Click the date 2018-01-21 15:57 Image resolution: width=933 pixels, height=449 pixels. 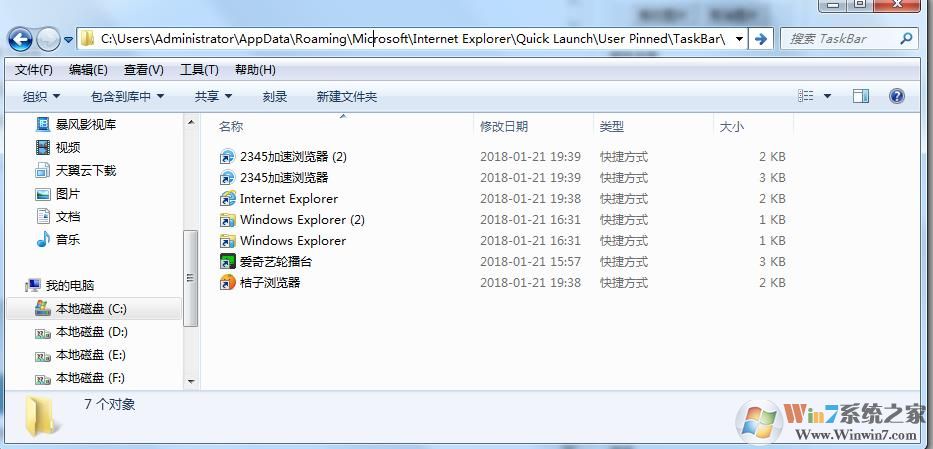click(x=530, y=262)
